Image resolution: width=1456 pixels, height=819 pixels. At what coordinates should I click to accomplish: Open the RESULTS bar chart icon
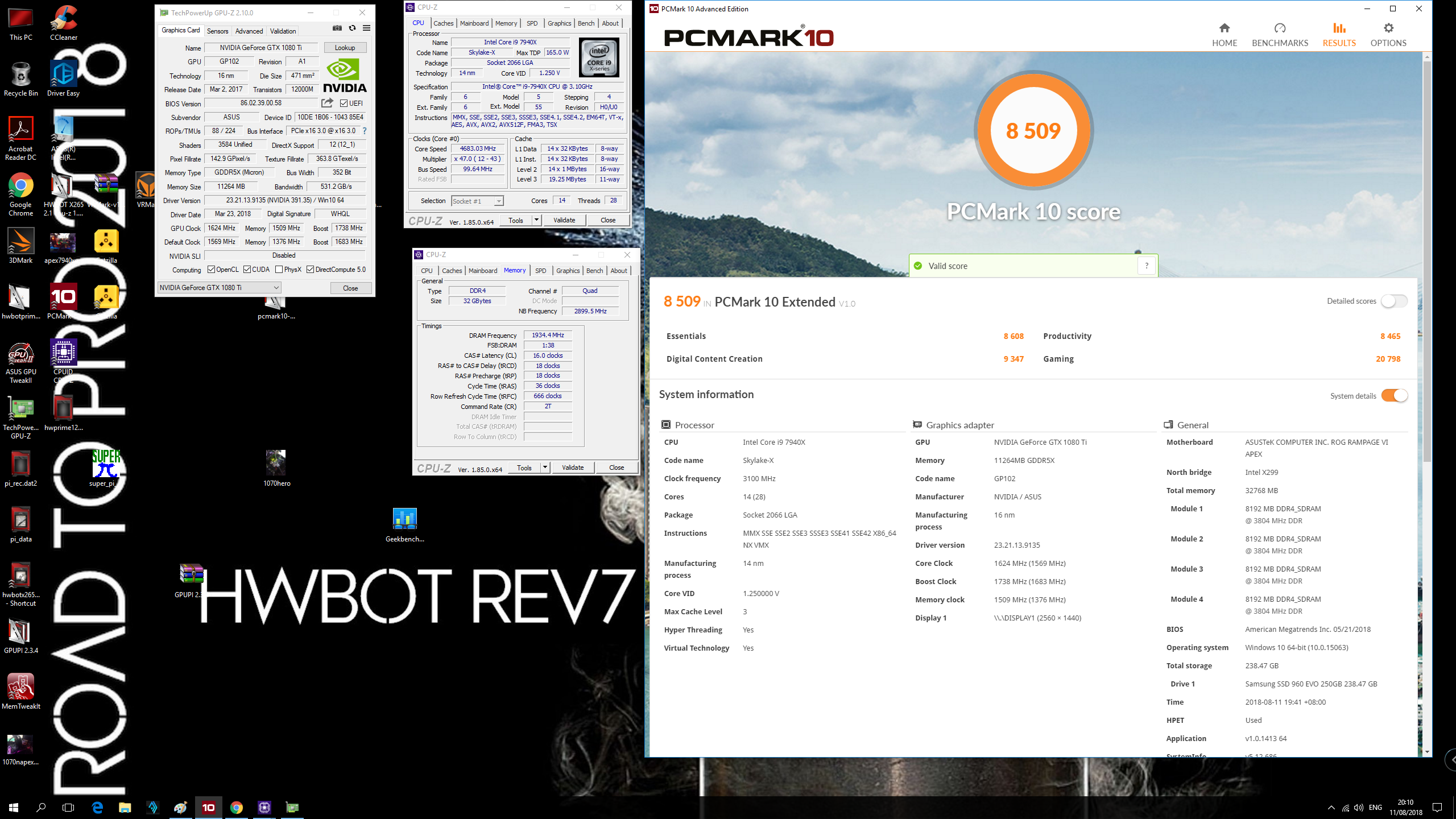tap(1339, 28)
